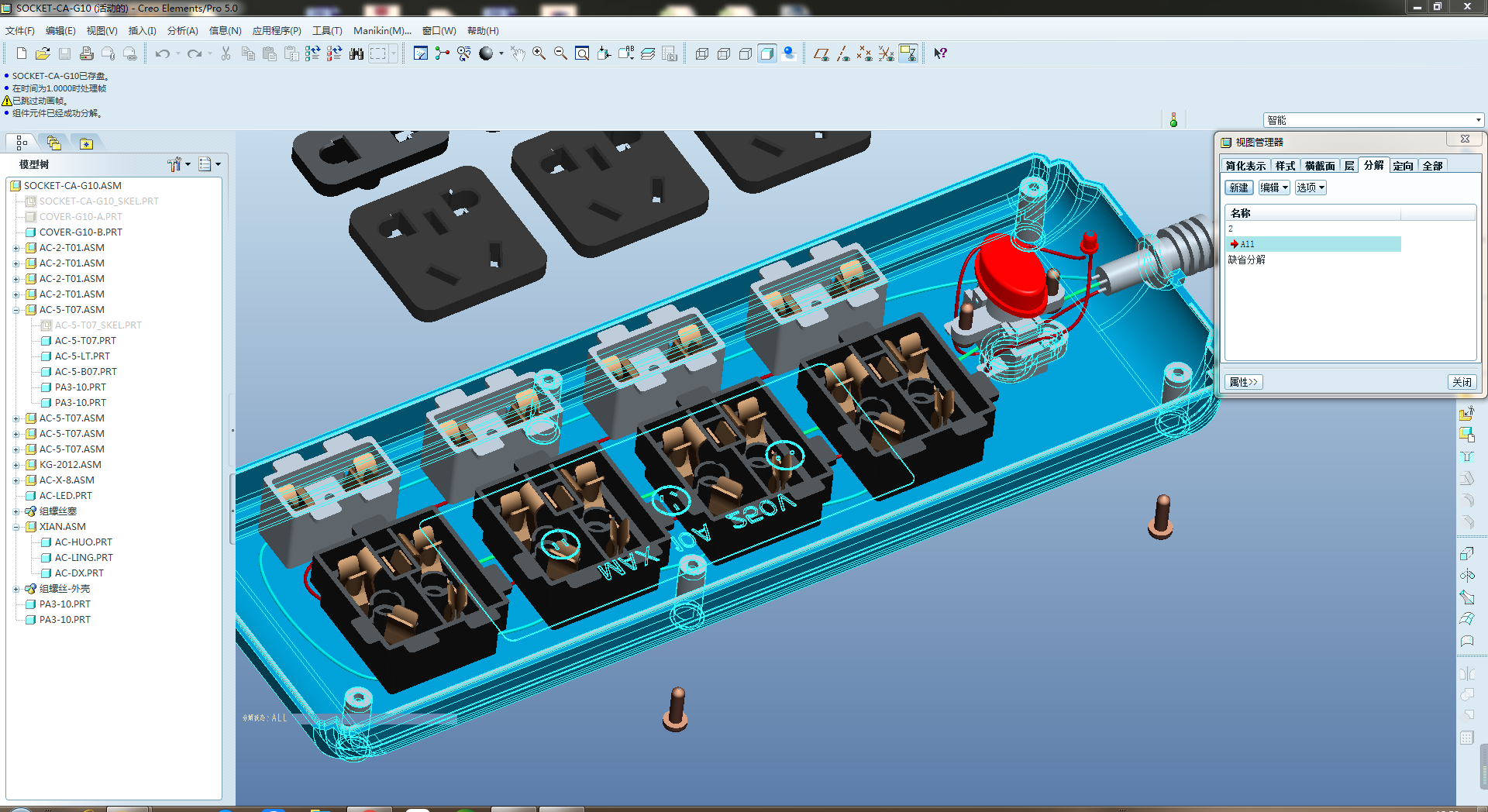Select COVER-G10-B.PRT in model tree
The height and width of the screenshot is (812, 1488).
(x=81, y=232)
